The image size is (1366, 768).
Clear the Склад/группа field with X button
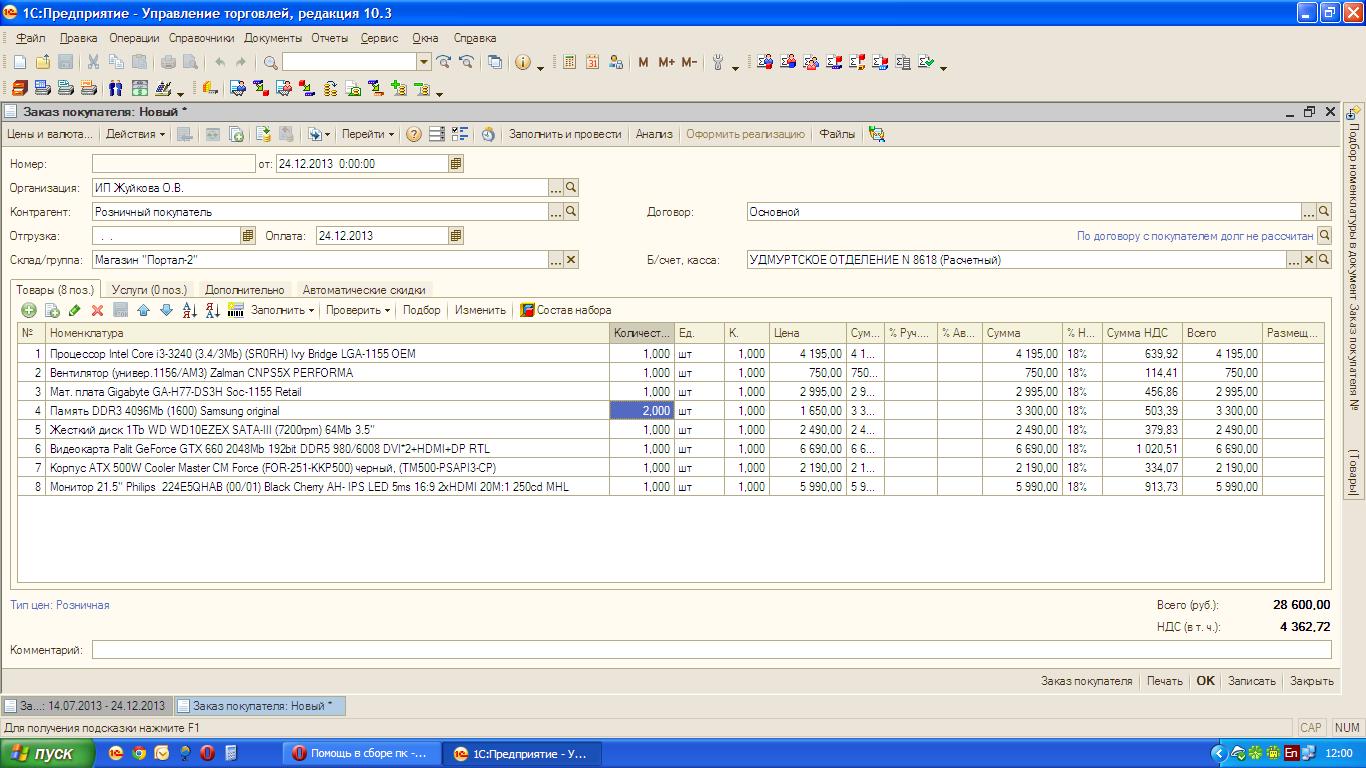[x=571, y=260]
